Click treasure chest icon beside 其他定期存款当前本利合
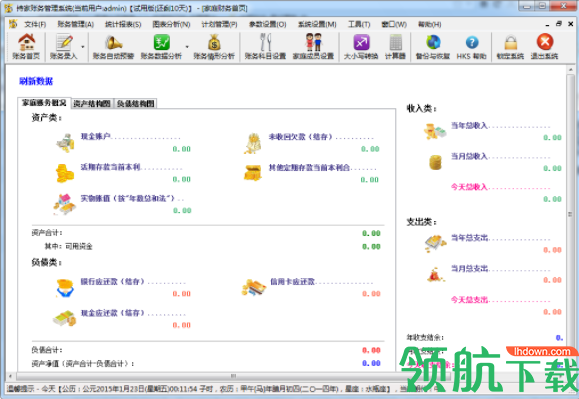The image size is (579, 399). coord(253,173)
